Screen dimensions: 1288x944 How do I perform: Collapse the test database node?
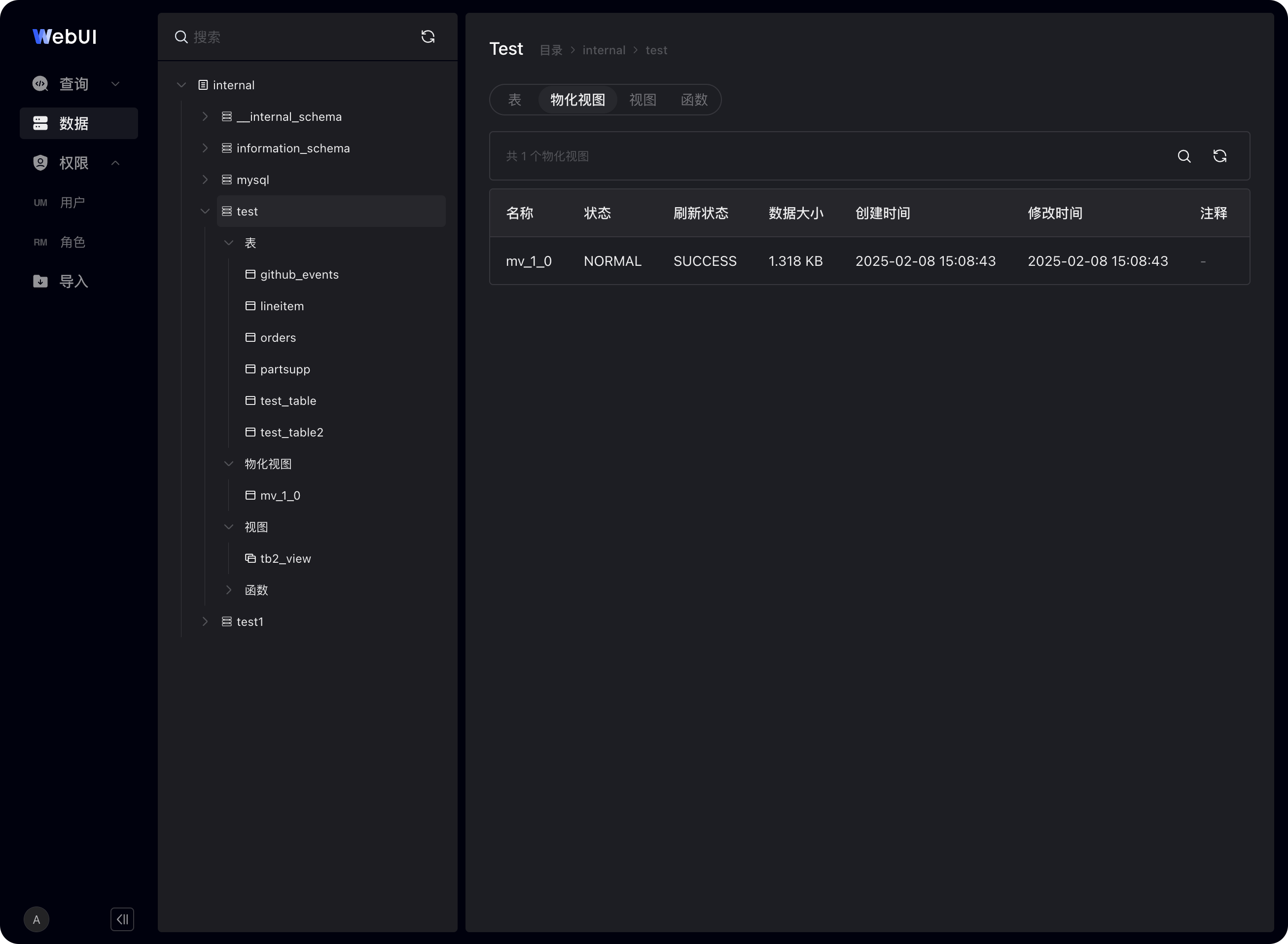coord(205,212)
